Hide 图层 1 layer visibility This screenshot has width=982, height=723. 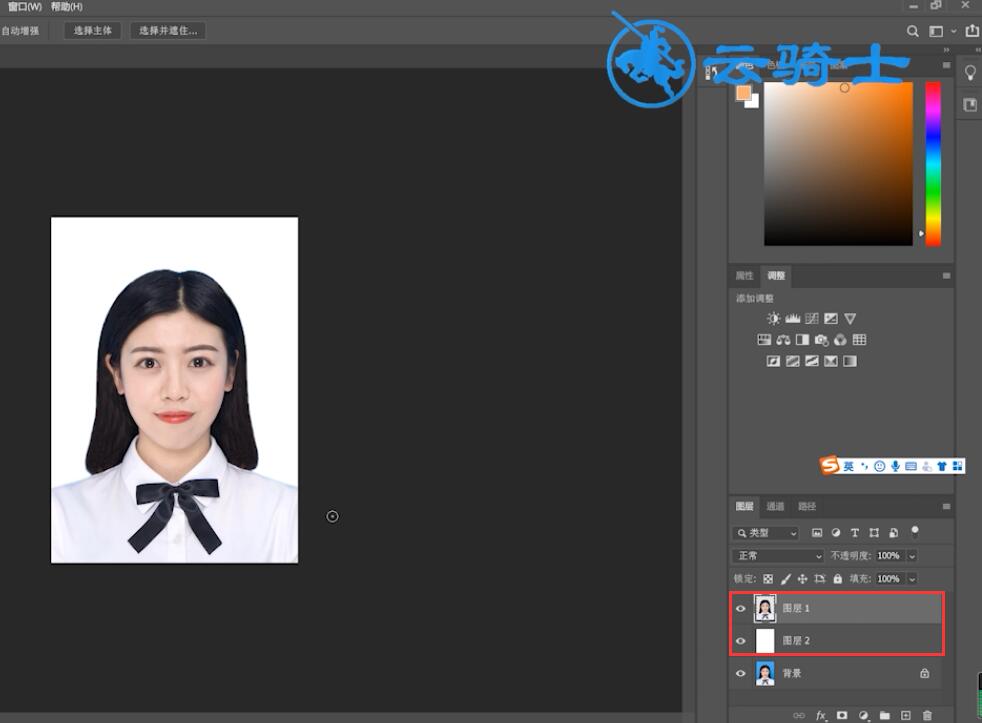pyautogui.click(x=741, y=608)
